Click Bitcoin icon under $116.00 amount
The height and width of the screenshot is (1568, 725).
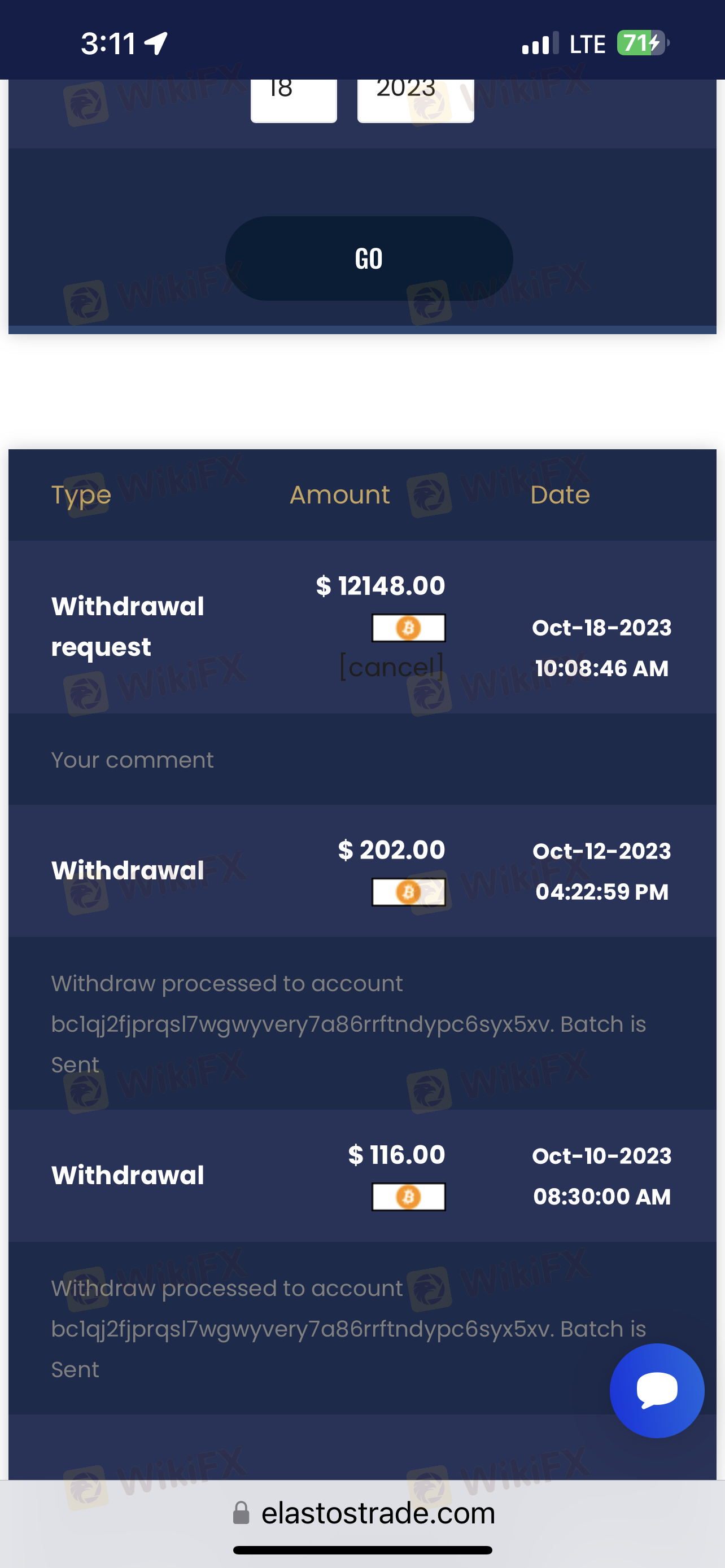[408, 1197]
